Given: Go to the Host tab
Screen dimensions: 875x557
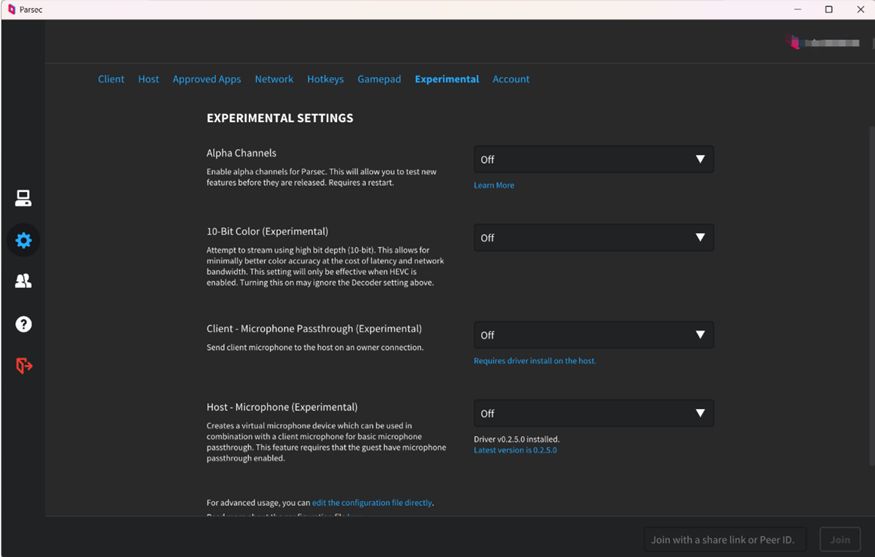Looking at the screenshot, I should (x=148, y=79).
